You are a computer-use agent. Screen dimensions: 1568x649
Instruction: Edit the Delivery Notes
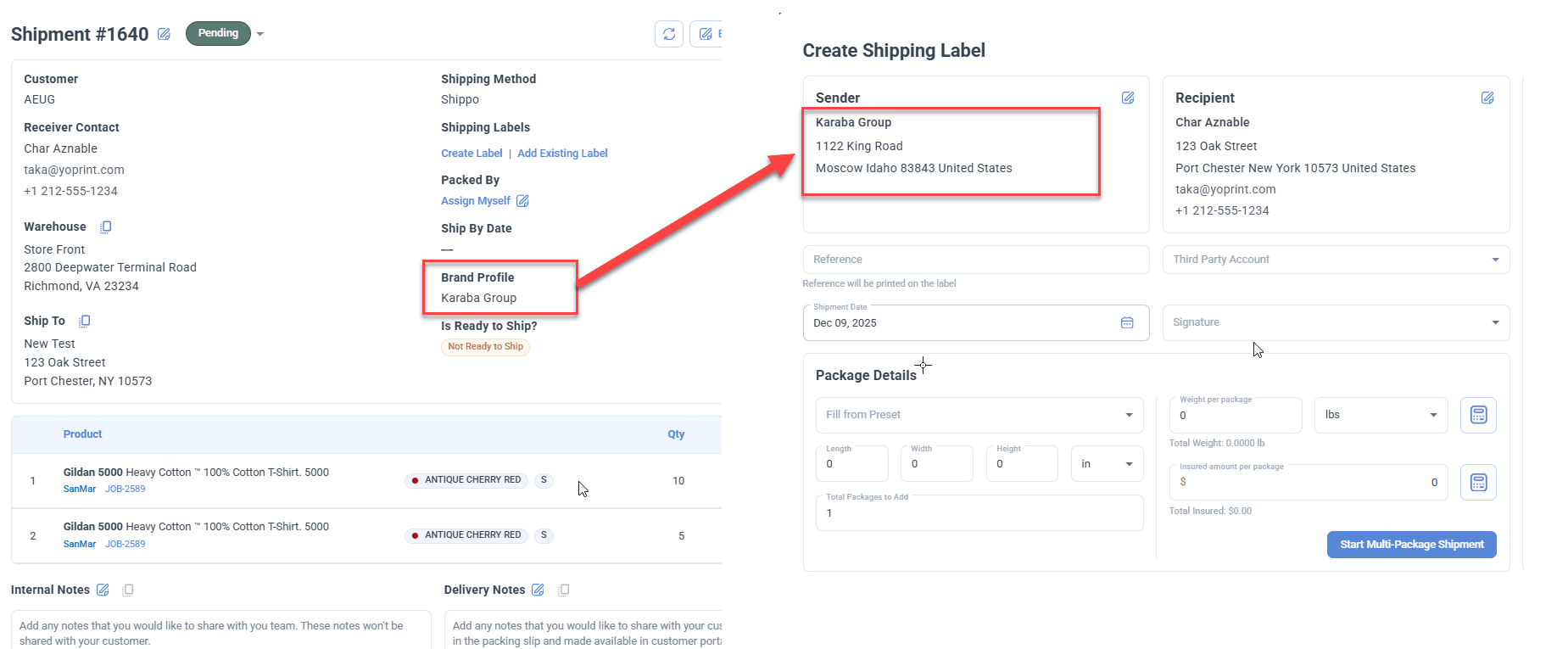tap(538, 590)
